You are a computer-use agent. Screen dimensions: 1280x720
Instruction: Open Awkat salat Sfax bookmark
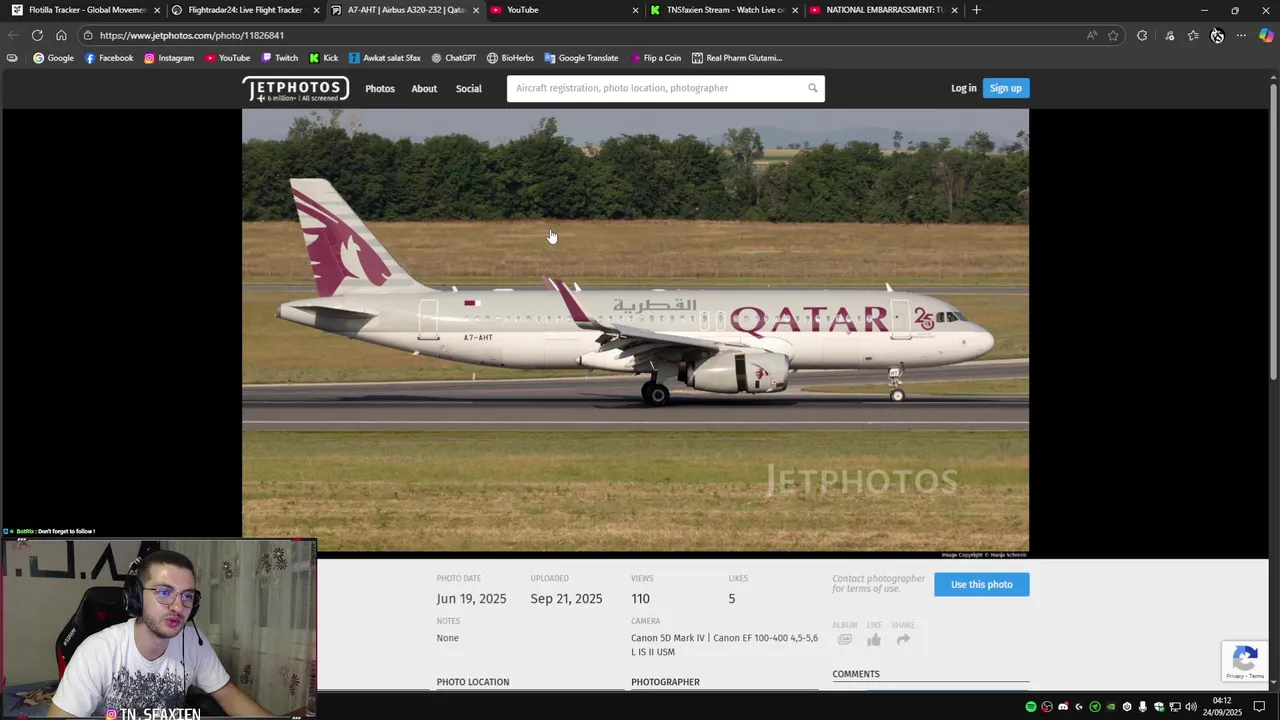click(x=384, y=58)
